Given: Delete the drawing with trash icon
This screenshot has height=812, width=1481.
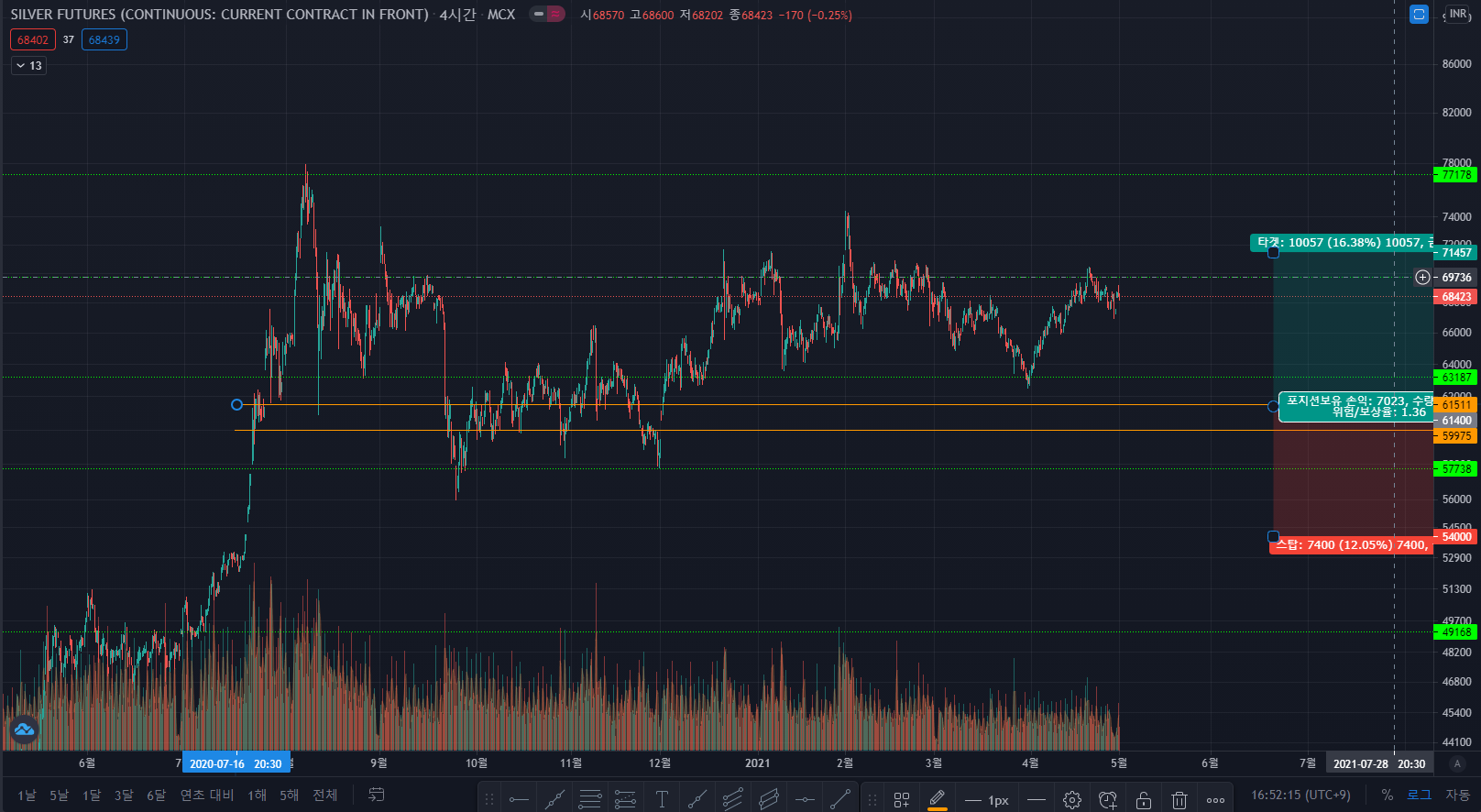Looking at the screenshot, I should (1179, 800).
